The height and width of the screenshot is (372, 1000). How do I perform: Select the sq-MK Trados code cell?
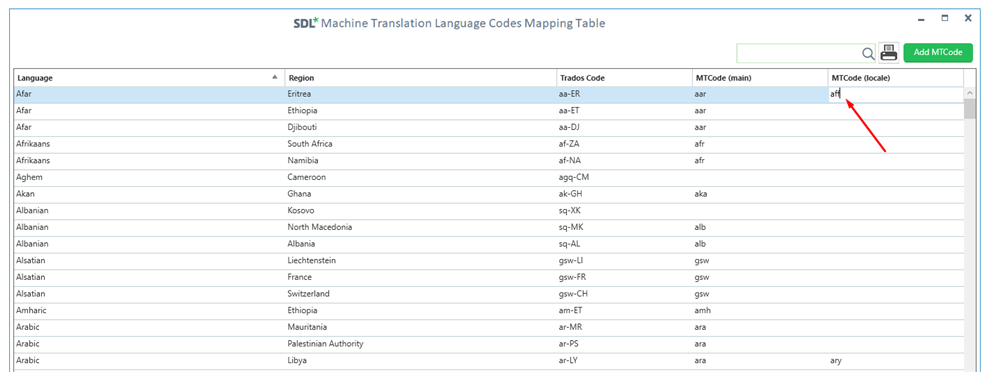tap(625, 227)
